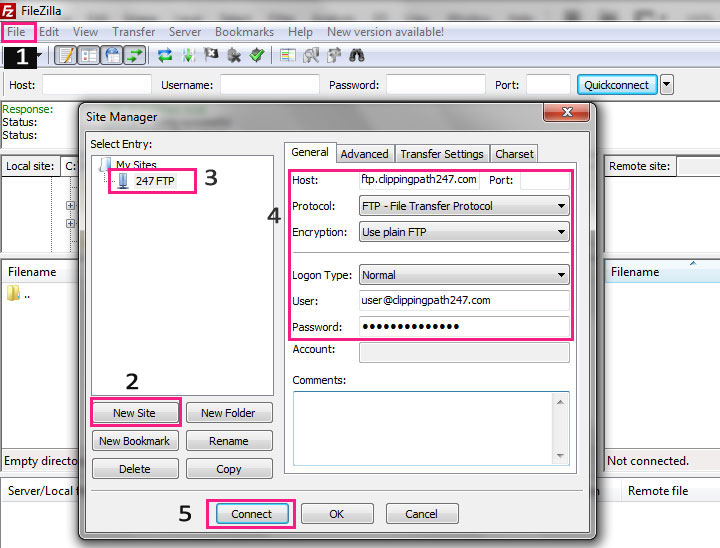Close Site Manager with red X

567,112
